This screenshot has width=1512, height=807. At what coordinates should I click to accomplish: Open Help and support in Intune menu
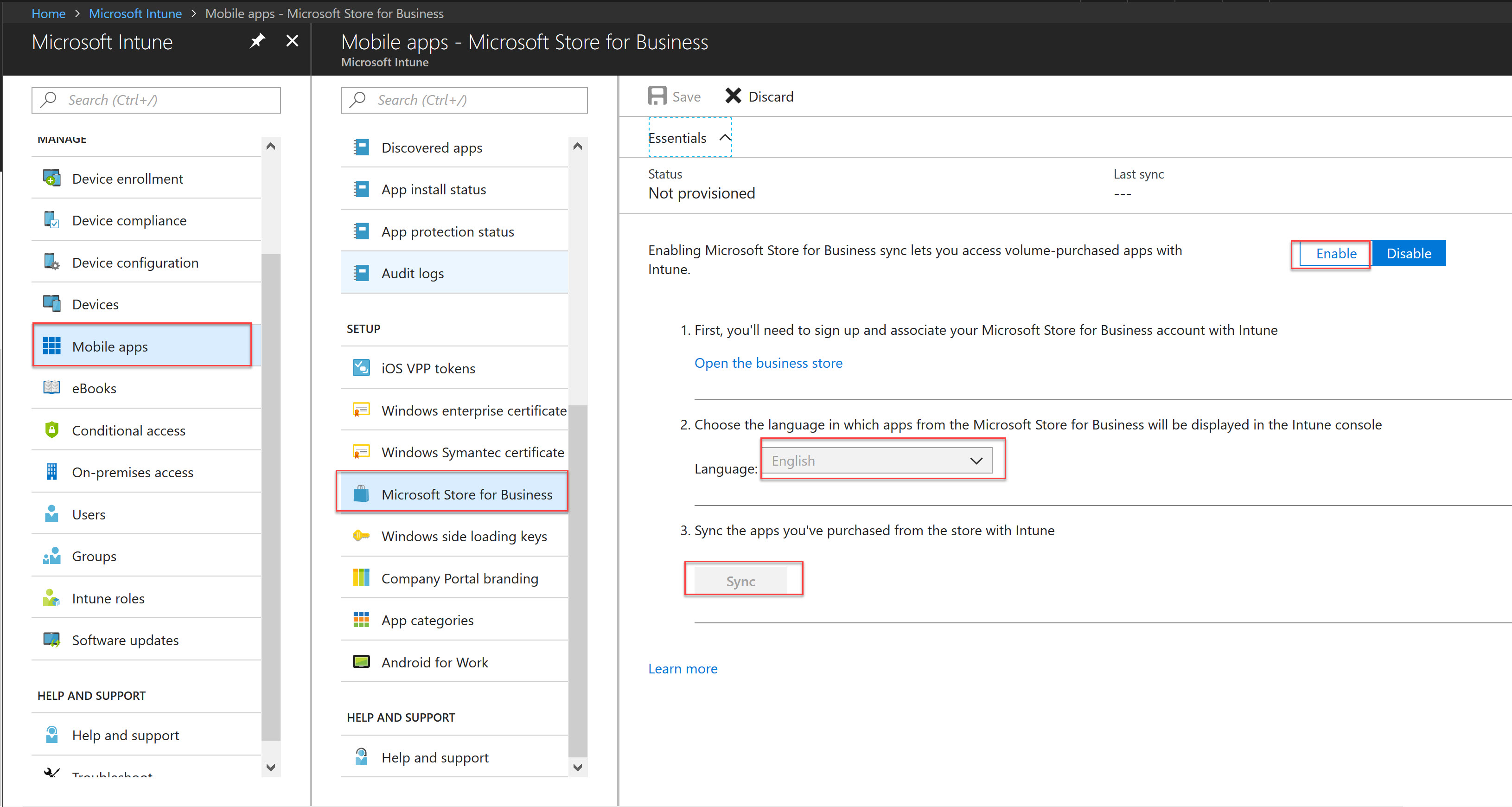tap(146, 735)
